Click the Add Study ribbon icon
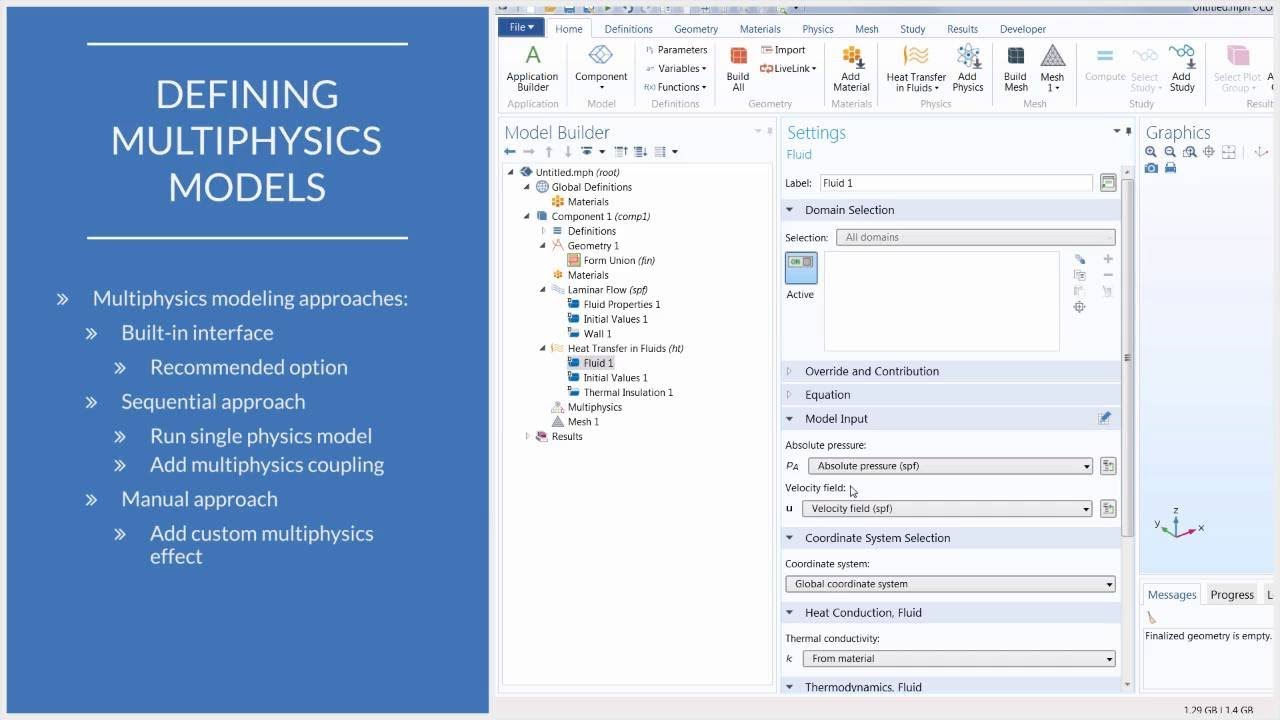1280x720 pixels. tap(1182, 68)
